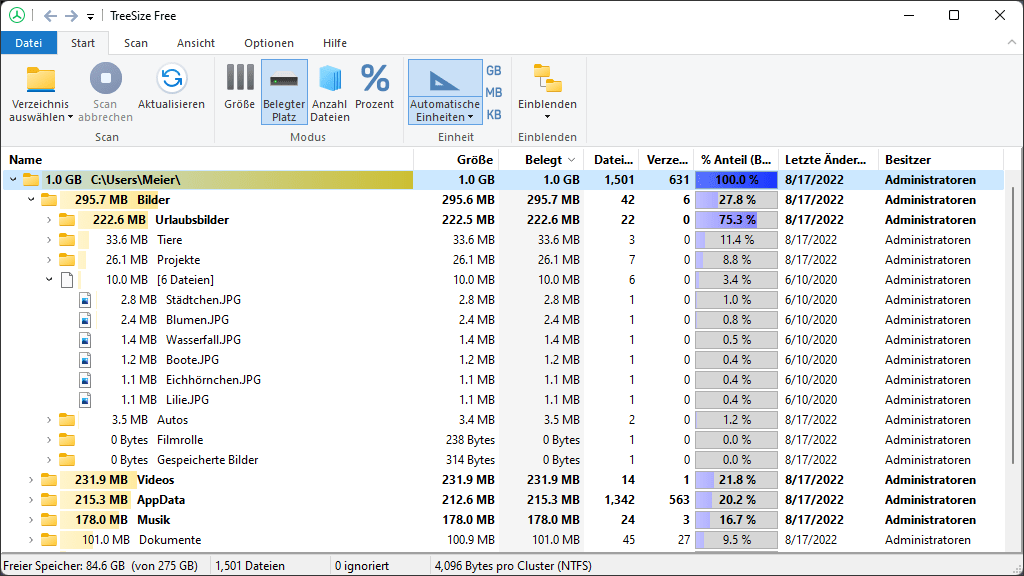
Task: Select the Dokumente row name
Action: pos(170,540)
